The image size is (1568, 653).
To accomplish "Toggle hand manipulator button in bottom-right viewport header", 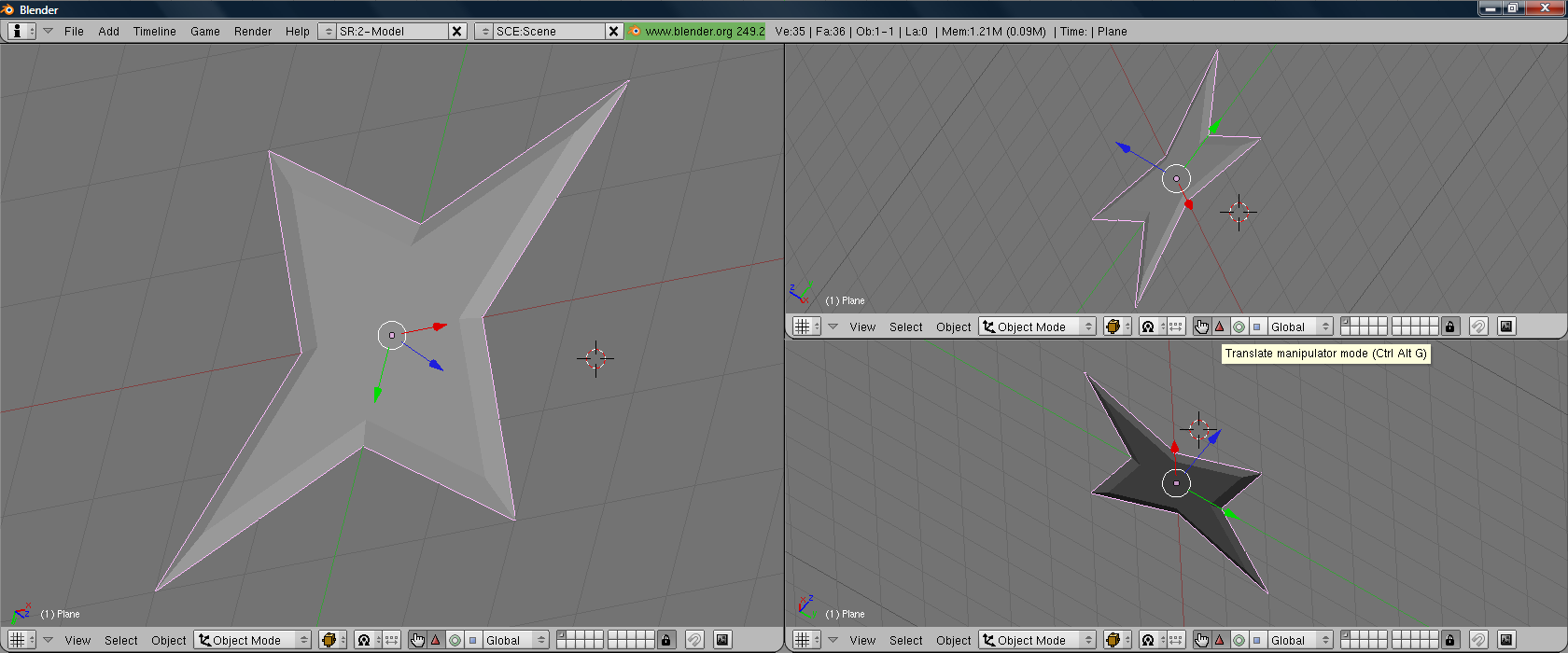I will [1202, 640].
